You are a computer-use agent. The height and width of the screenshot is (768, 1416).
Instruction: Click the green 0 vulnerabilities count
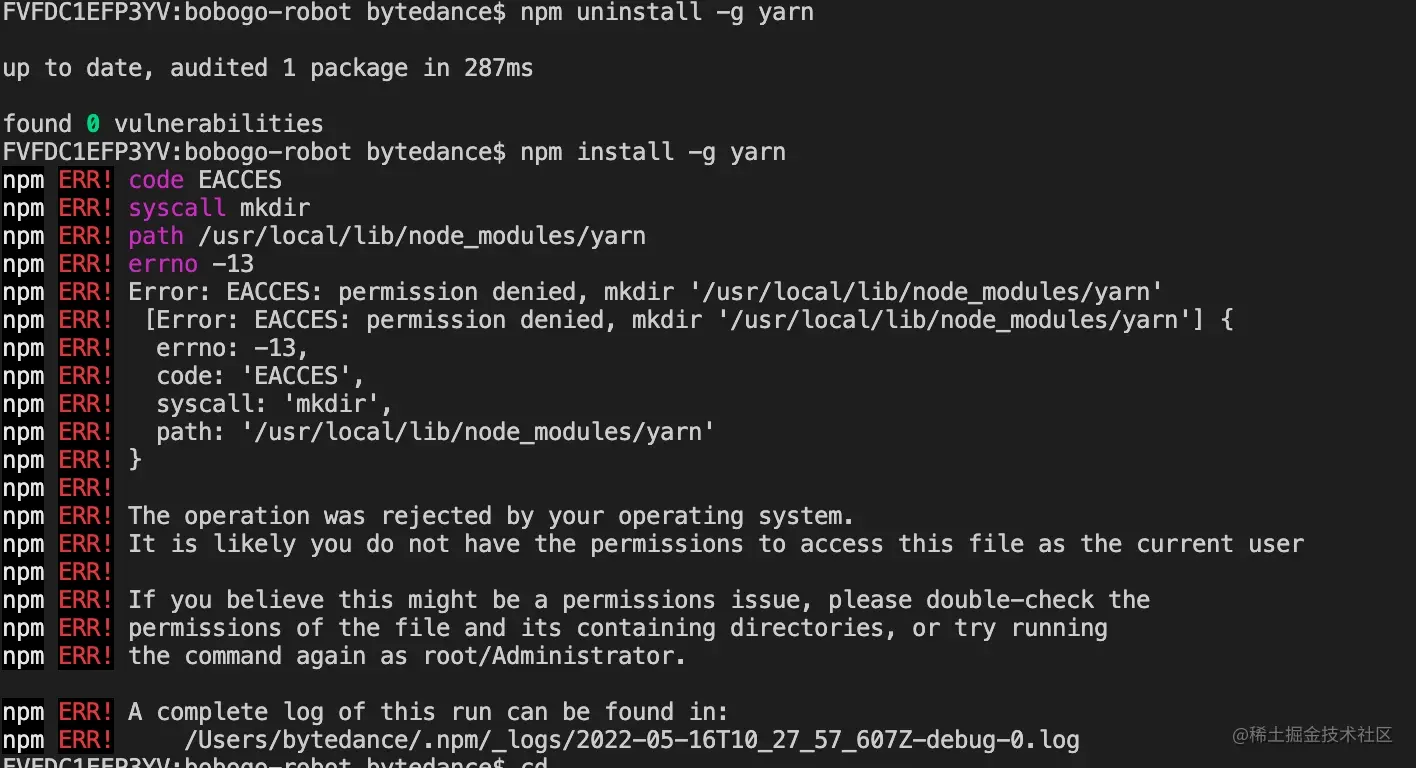[92, 124]
